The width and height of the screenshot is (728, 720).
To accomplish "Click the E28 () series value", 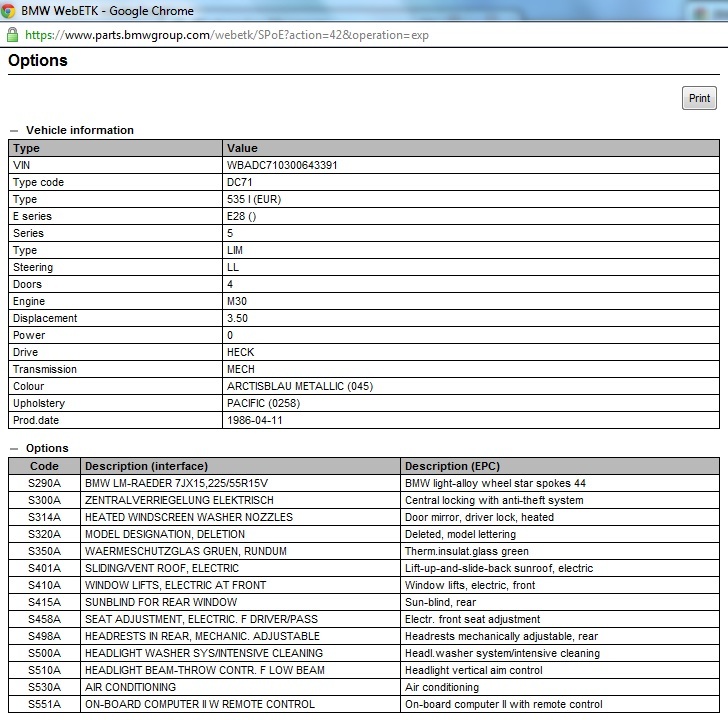I will (241, 216).
